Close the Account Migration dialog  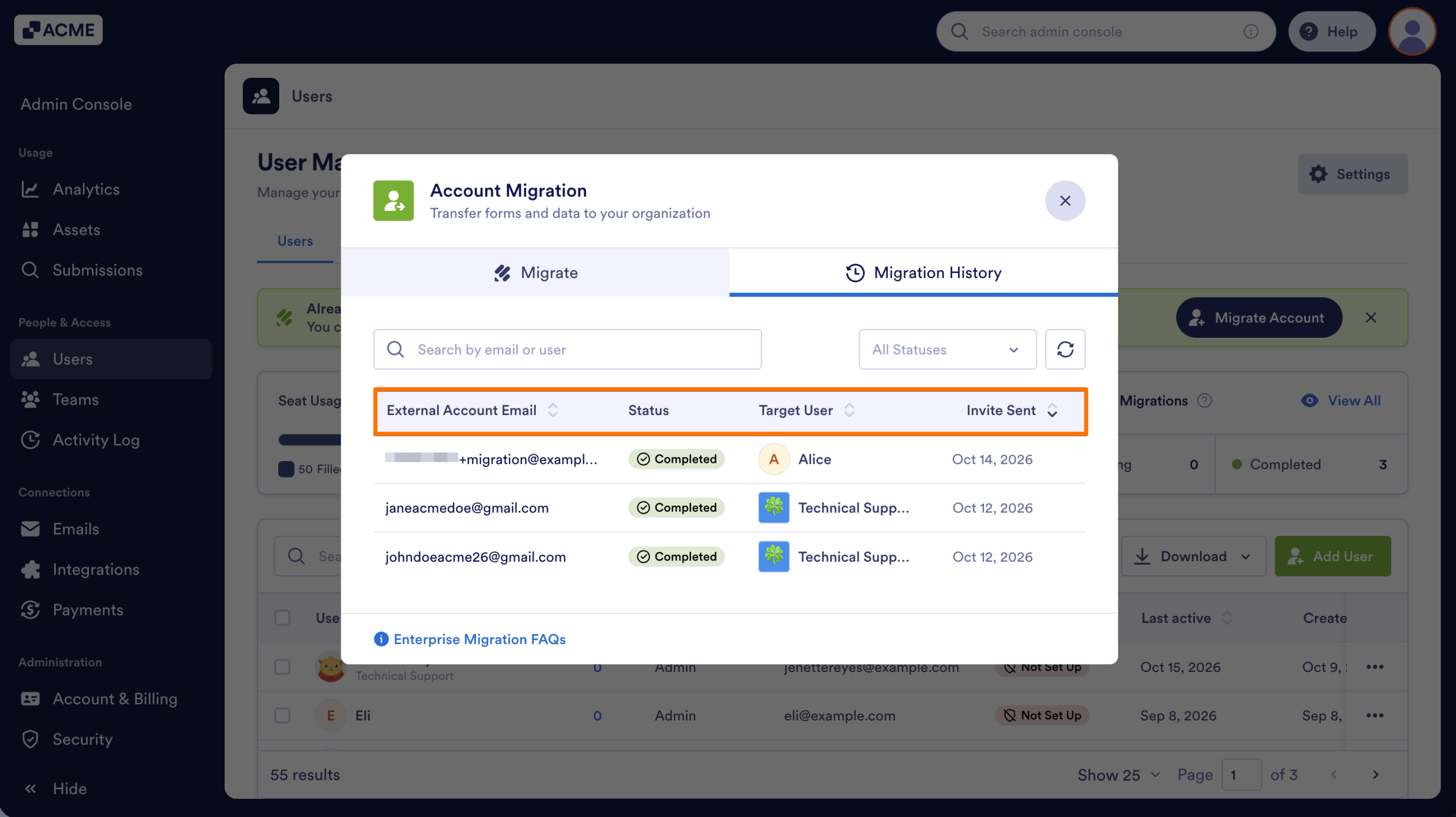click(x=1065, y=201)
